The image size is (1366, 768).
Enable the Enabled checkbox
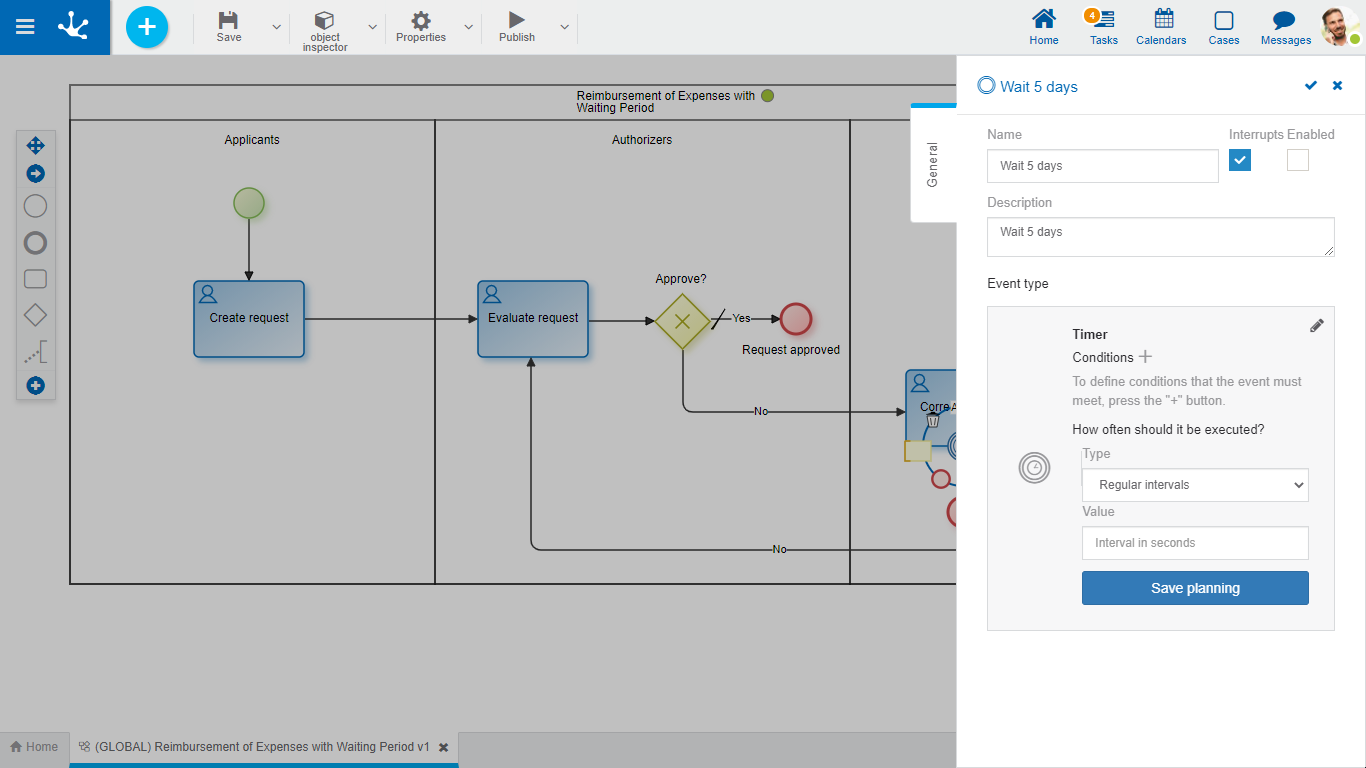(x=1297, y=160)
